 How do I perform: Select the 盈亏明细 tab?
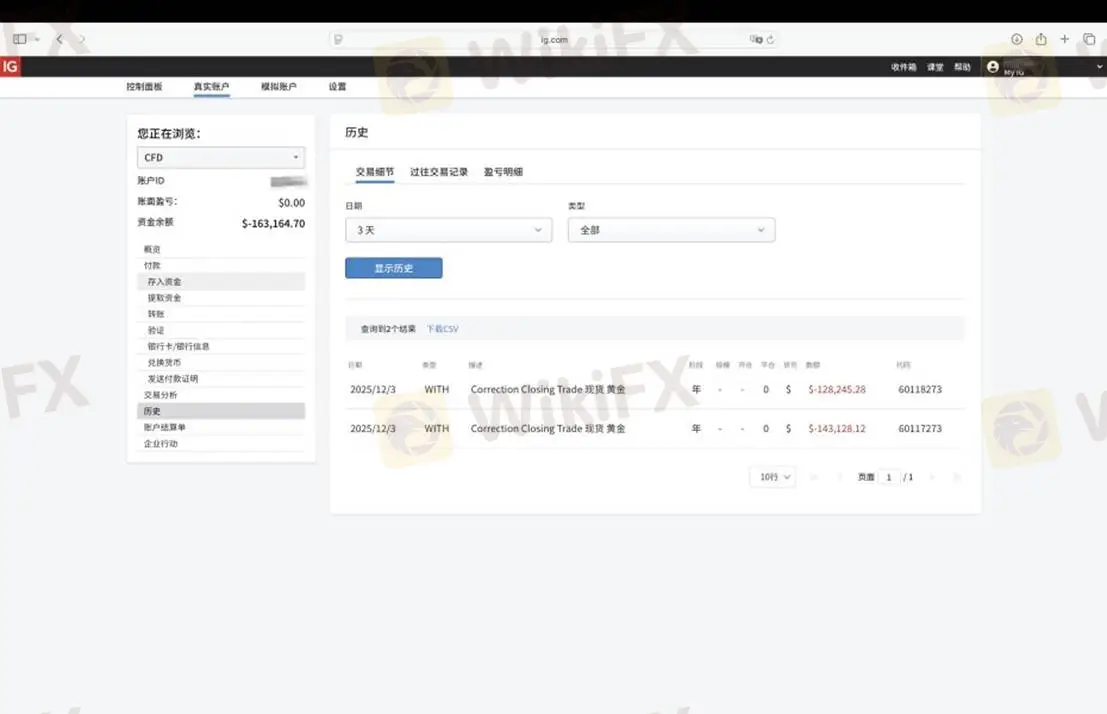(503, 172)
